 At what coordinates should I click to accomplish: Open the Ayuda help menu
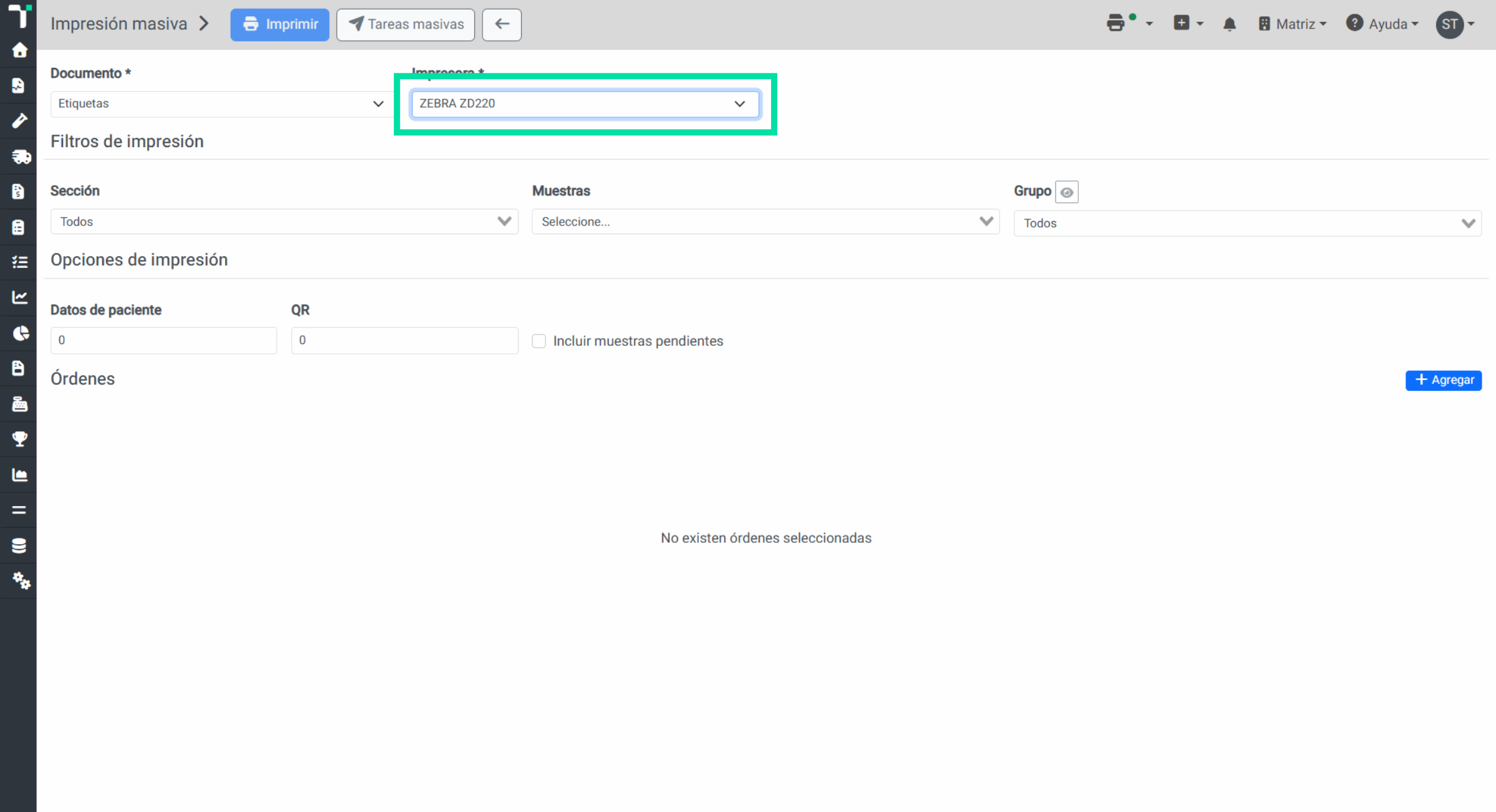tap(1382, 24)
